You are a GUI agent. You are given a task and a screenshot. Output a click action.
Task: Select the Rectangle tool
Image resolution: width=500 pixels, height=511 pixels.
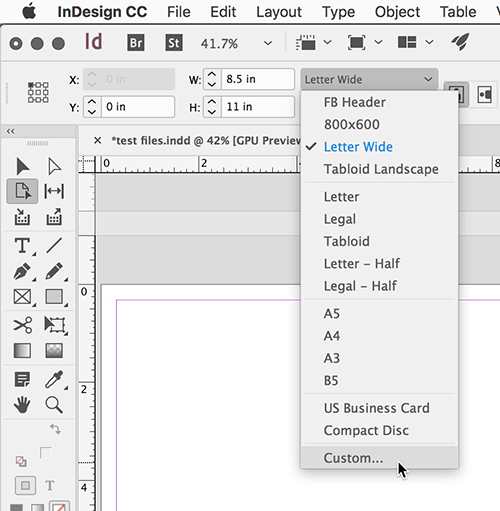tap(54, 297)
